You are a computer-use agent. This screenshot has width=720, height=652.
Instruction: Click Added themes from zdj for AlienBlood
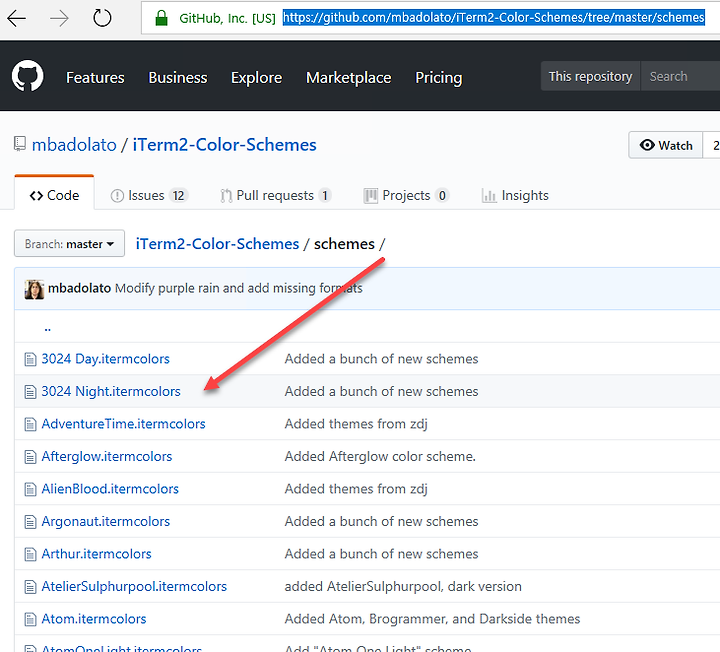coord(356,489)
